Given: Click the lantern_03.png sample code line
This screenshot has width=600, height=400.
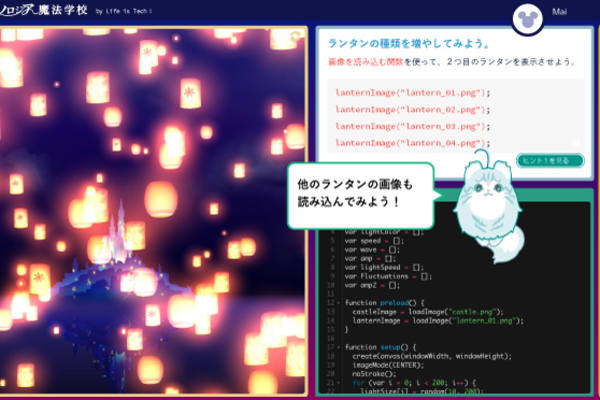Looking at the screenshot, I should pos(413,126).
